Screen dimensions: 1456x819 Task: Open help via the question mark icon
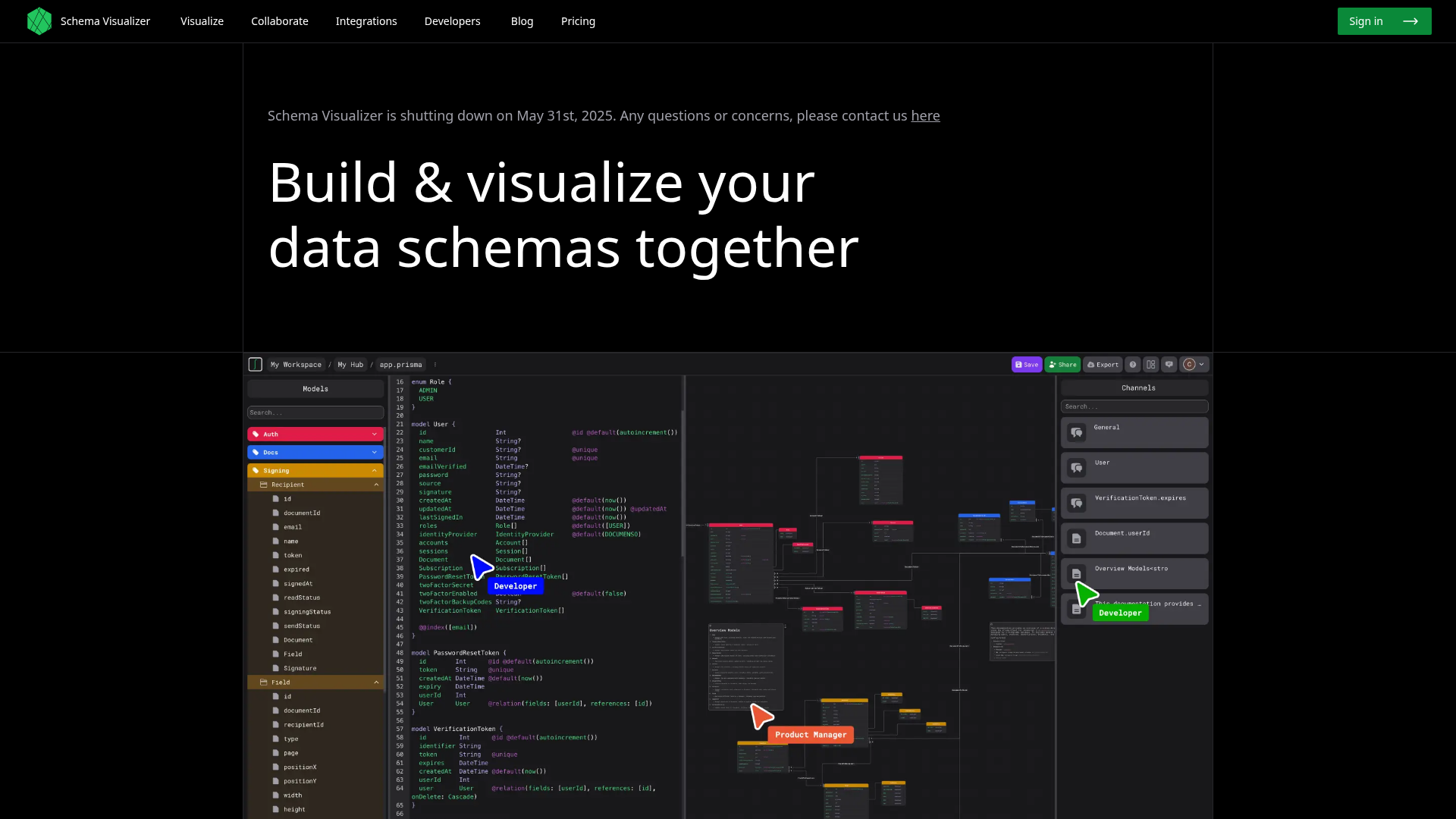coord(1134,365)
